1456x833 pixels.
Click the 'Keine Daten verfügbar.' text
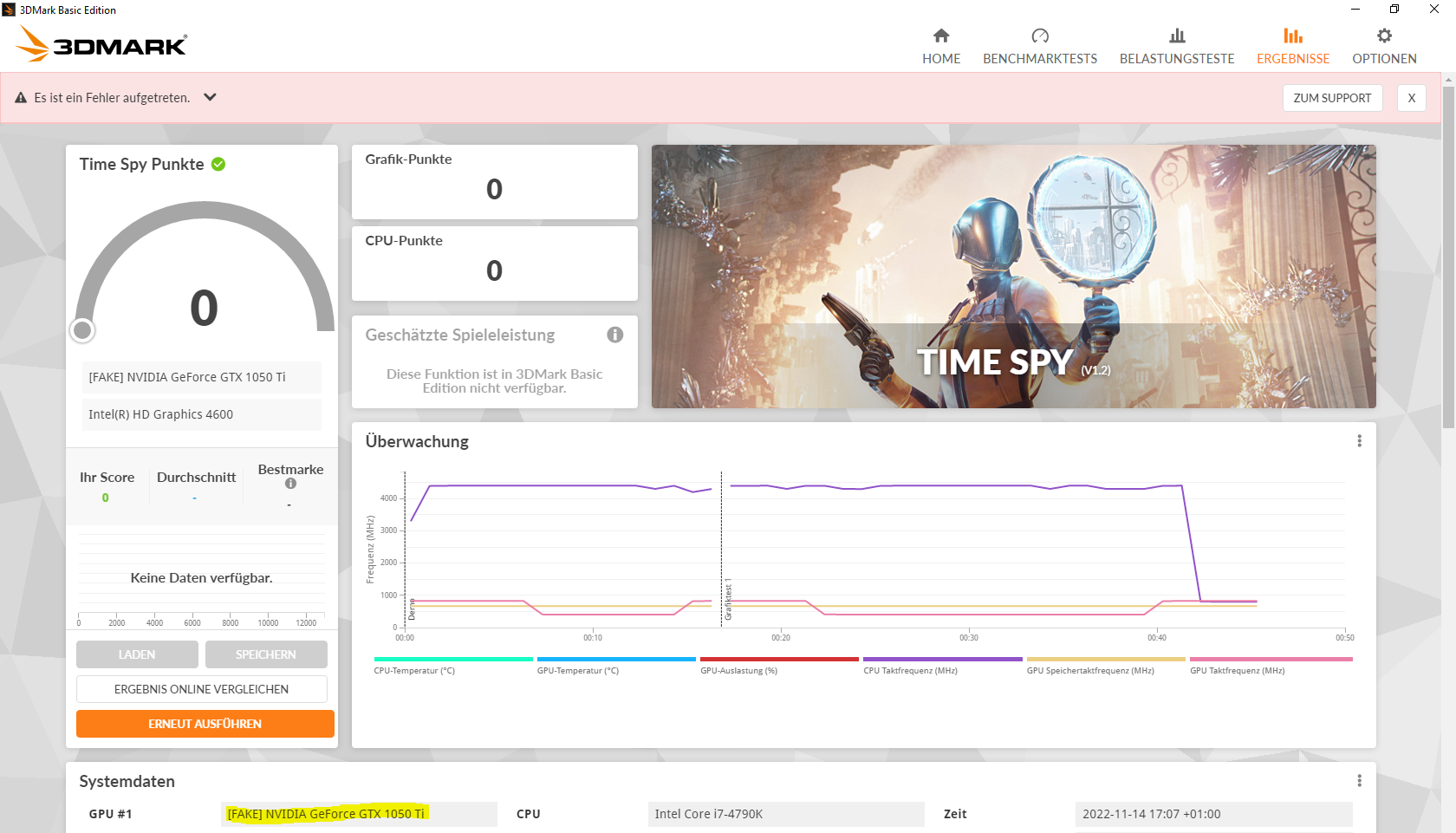[x=202, y=578]
